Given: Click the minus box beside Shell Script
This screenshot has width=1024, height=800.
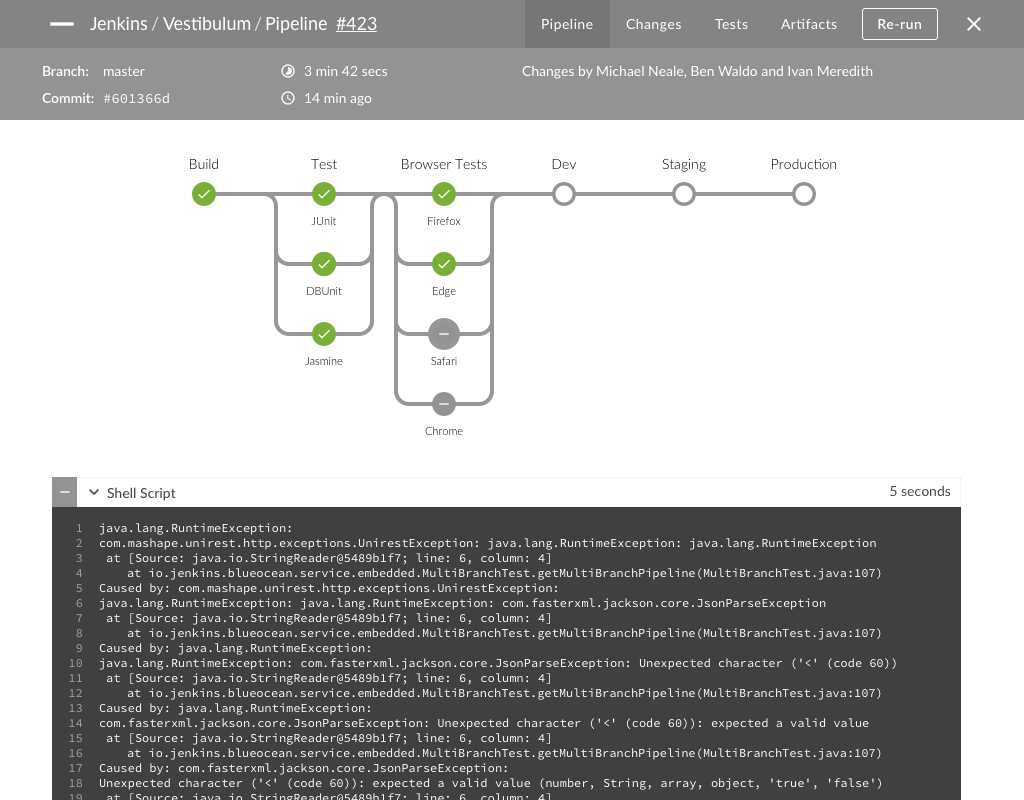Looking at the screenshot, I should 65,492.
